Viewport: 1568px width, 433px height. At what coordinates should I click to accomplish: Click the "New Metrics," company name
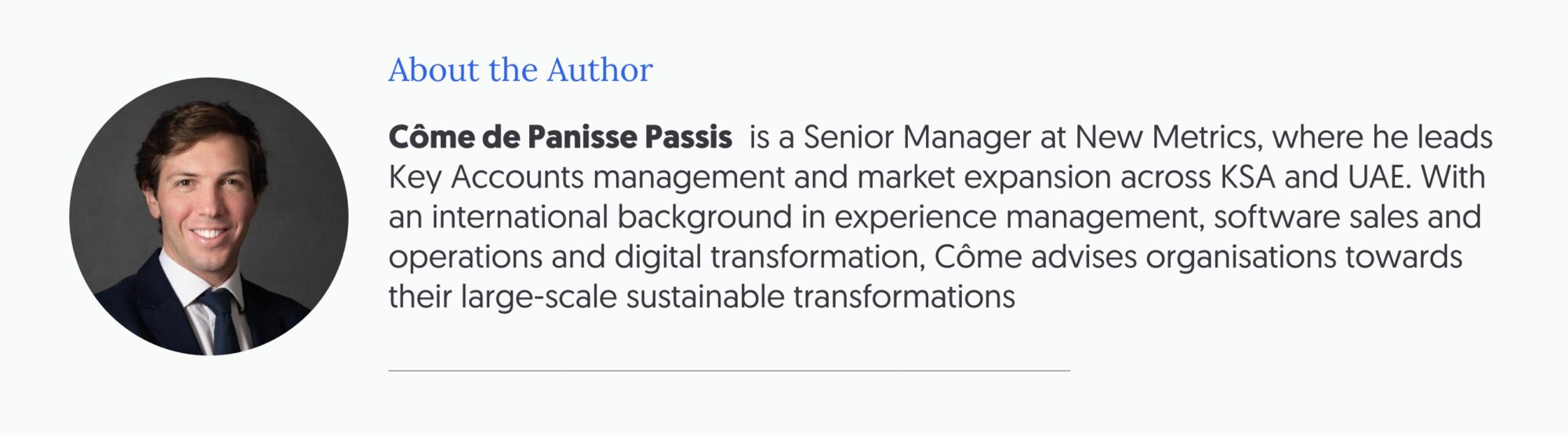click(1168, 137)
